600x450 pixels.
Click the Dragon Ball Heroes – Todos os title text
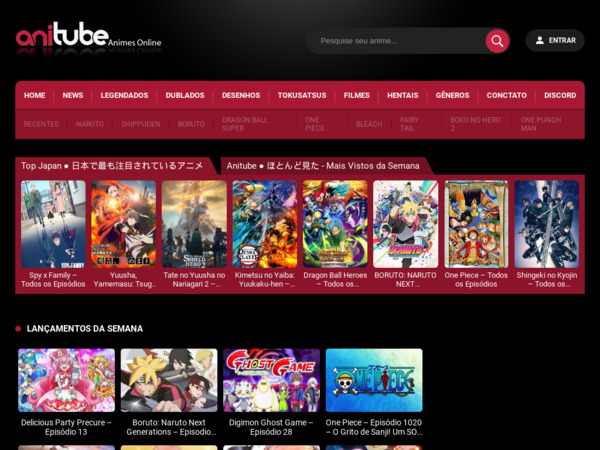tap(335, 280)
